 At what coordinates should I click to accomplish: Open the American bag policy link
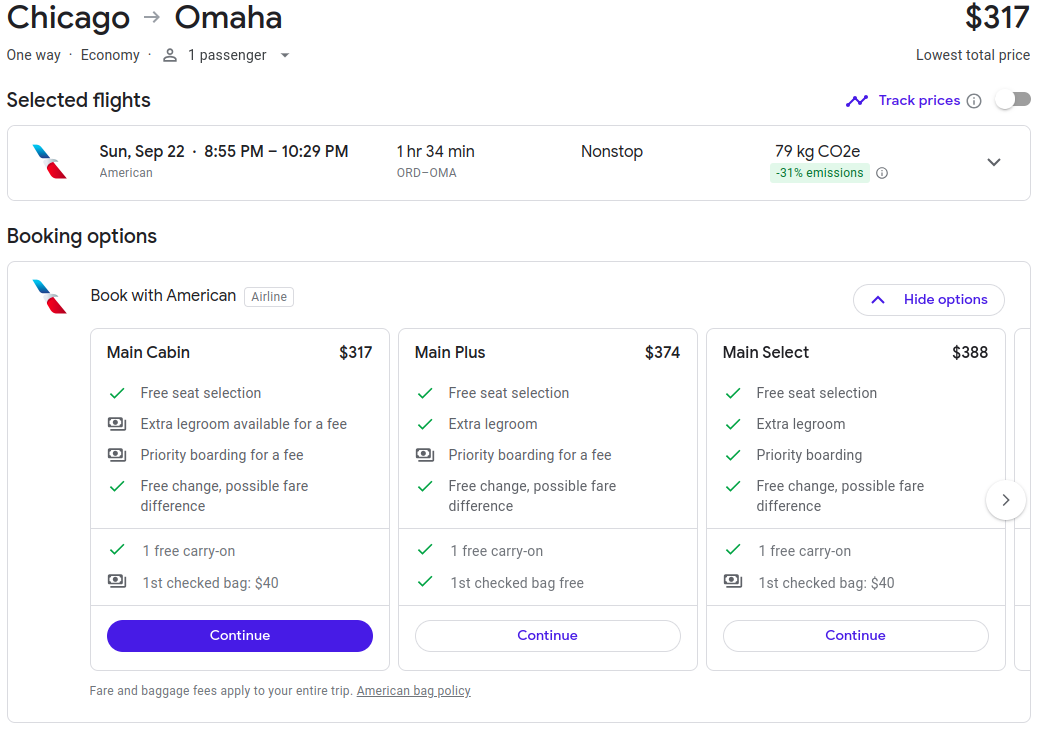(x=413, y=690)
